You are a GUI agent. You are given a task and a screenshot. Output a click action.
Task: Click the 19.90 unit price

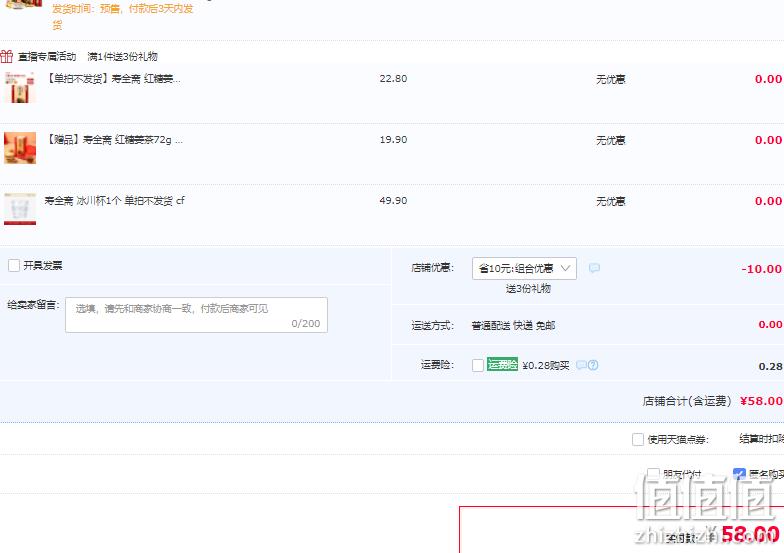[393, 140]
